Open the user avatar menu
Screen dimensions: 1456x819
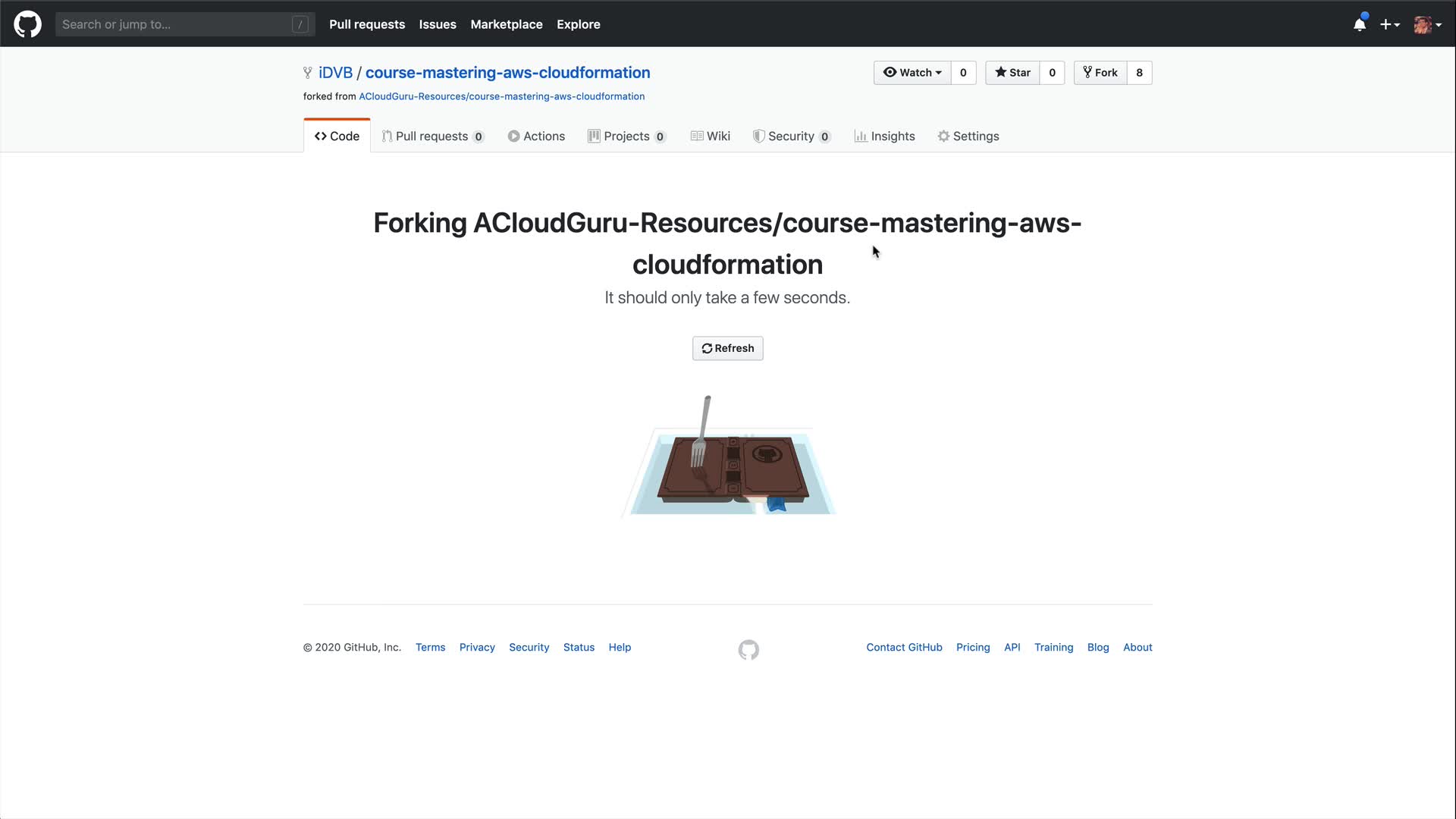(1427, 24)
